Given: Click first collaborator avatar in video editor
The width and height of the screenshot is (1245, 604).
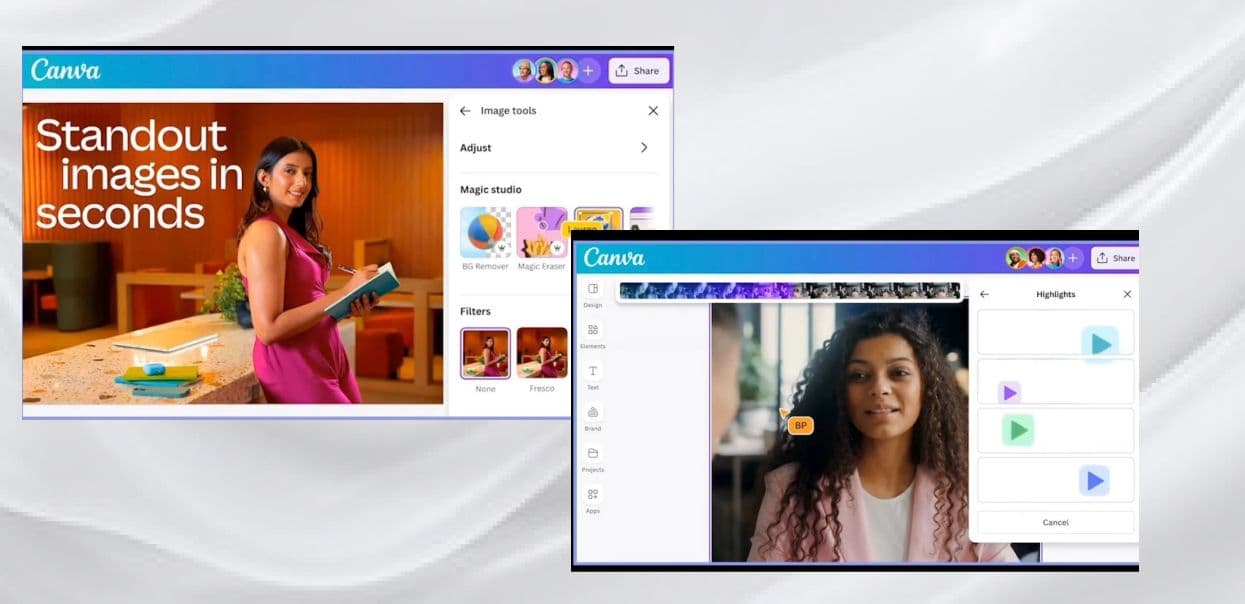Looking at the screenshot, I should click(x=1016, y=258).
